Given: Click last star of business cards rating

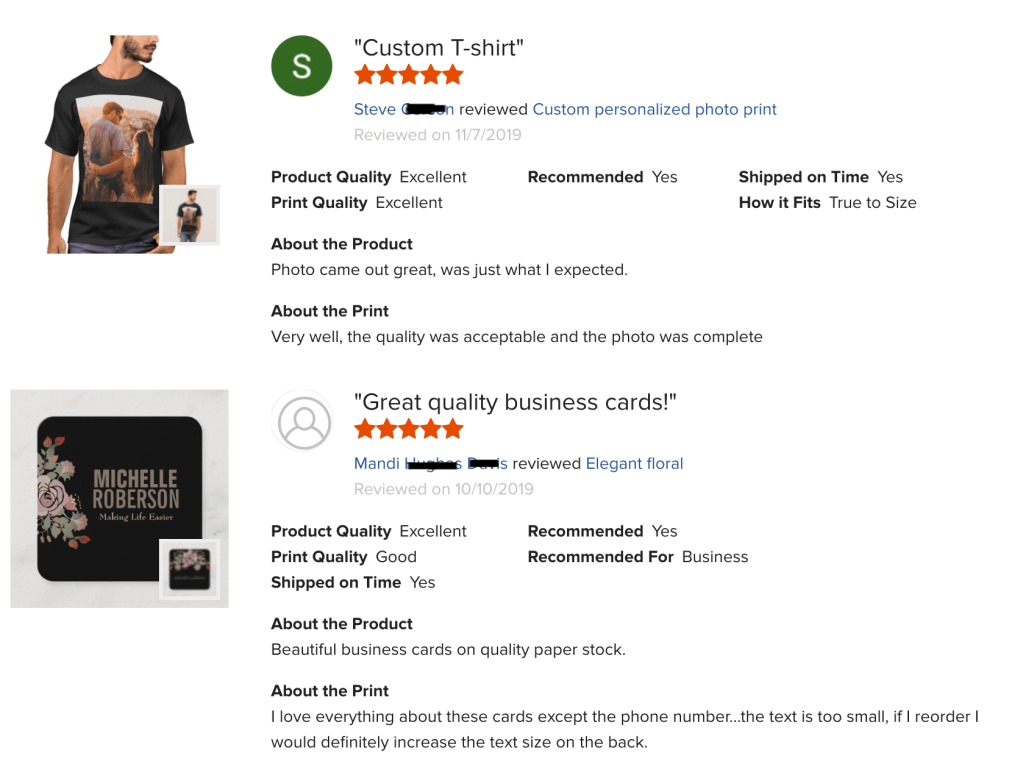Looking at the screenshot, I should (x=453, y=429).
